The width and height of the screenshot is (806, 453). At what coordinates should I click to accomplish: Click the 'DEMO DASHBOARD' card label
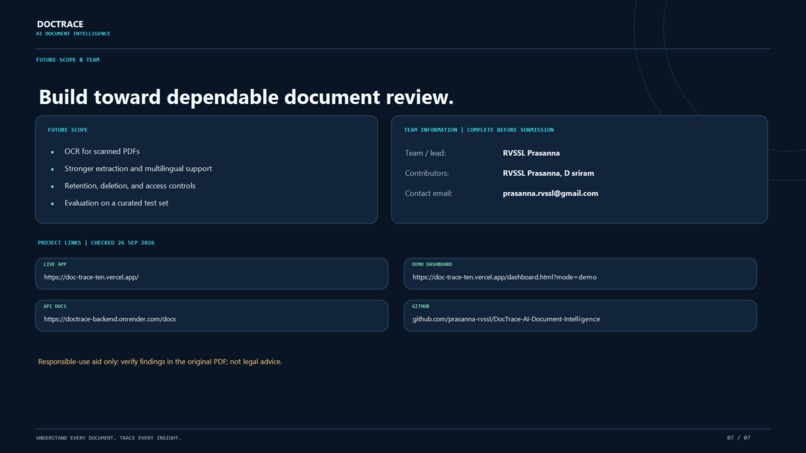(x=432, y=264)
